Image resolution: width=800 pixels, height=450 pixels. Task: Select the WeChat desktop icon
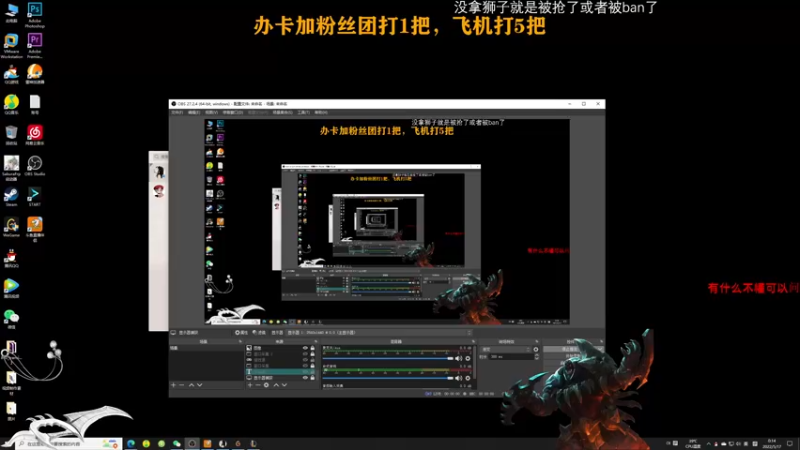[11, 319]
